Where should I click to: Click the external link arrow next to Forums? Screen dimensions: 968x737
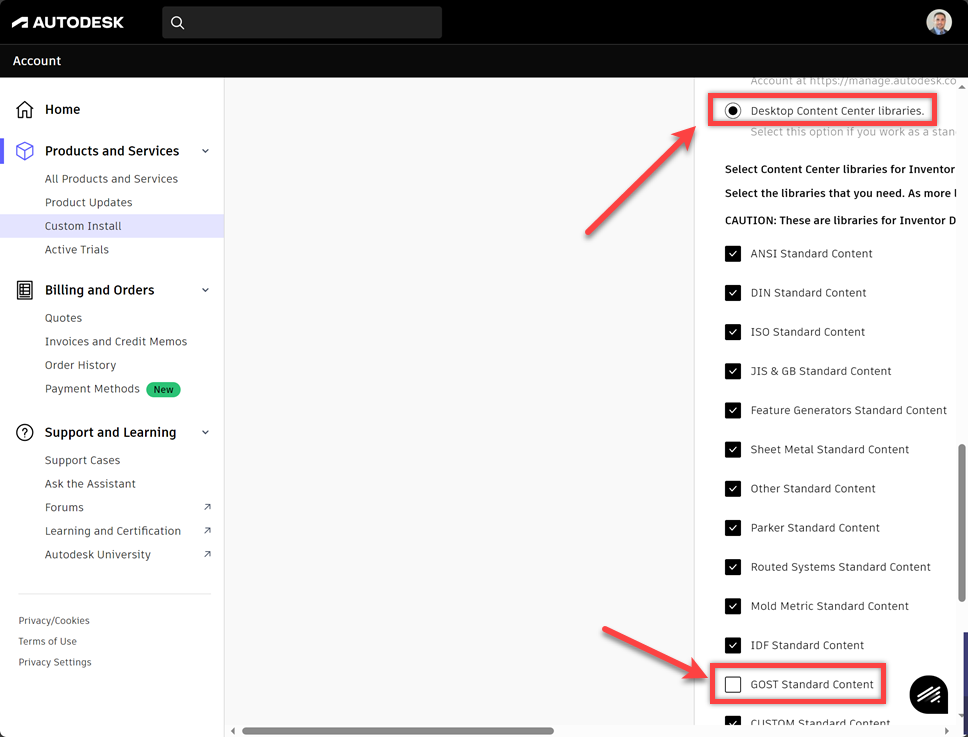(x=207, y=507)
